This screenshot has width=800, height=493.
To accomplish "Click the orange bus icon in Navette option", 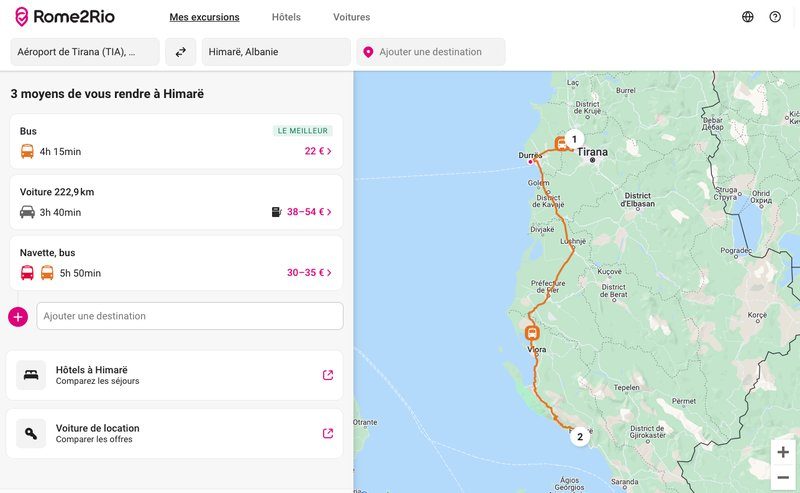I will click(x=47, y=273).
